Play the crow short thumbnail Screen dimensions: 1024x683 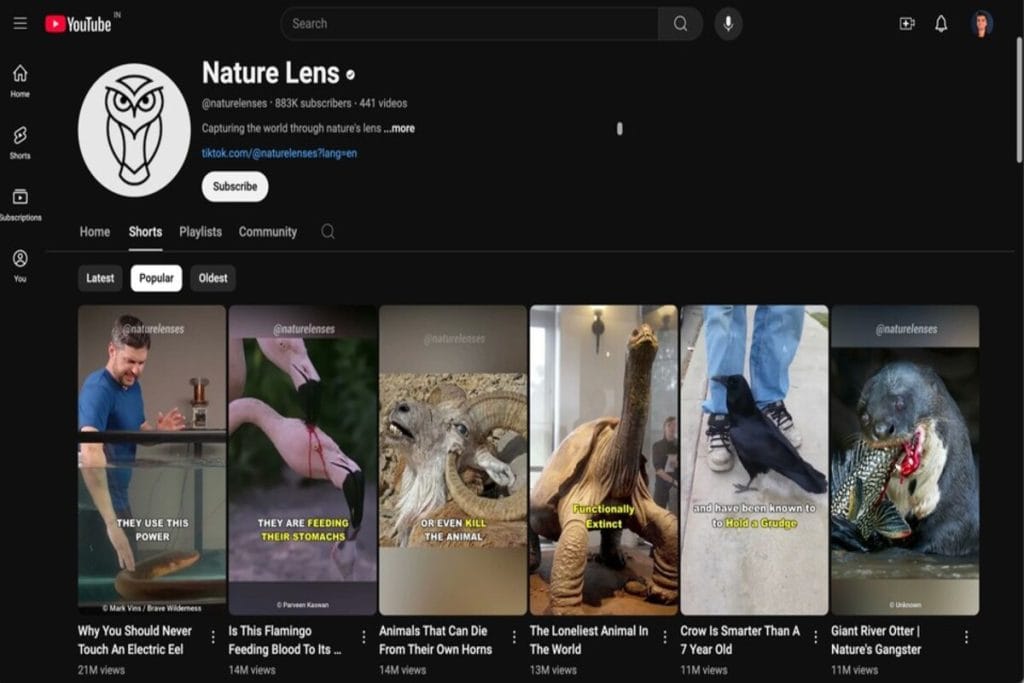pyautogui.click(x=754, y=460)
